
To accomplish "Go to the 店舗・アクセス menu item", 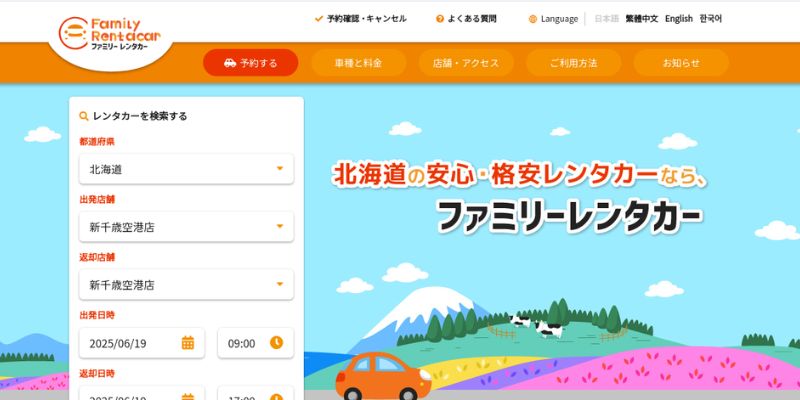I will [x=466, y=63].
